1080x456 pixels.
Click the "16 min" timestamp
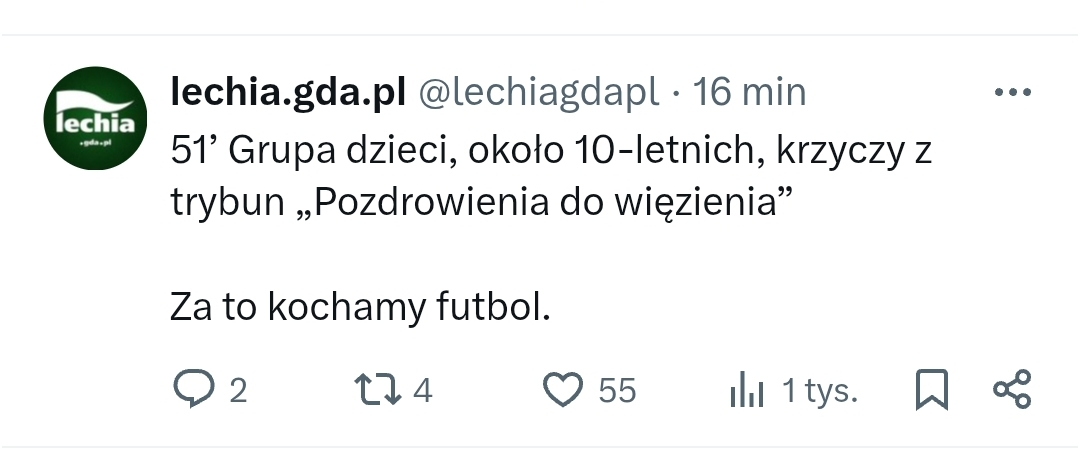749,93
